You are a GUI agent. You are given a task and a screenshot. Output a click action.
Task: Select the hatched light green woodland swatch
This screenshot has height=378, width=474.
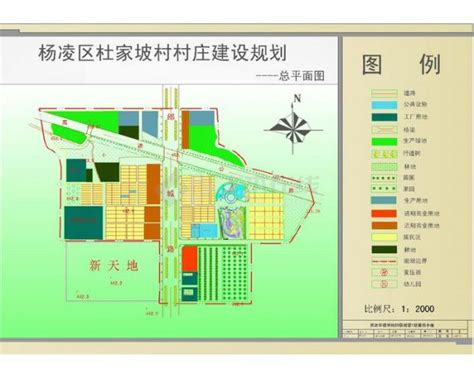tap(384, 166)
